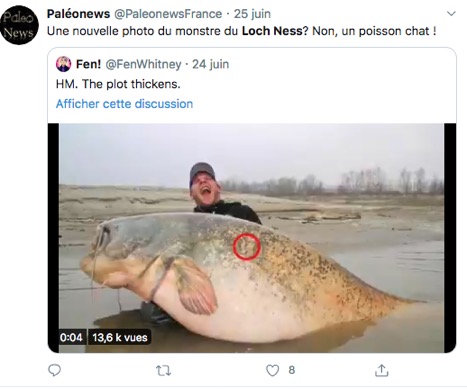Click the like count number 8

292,370
